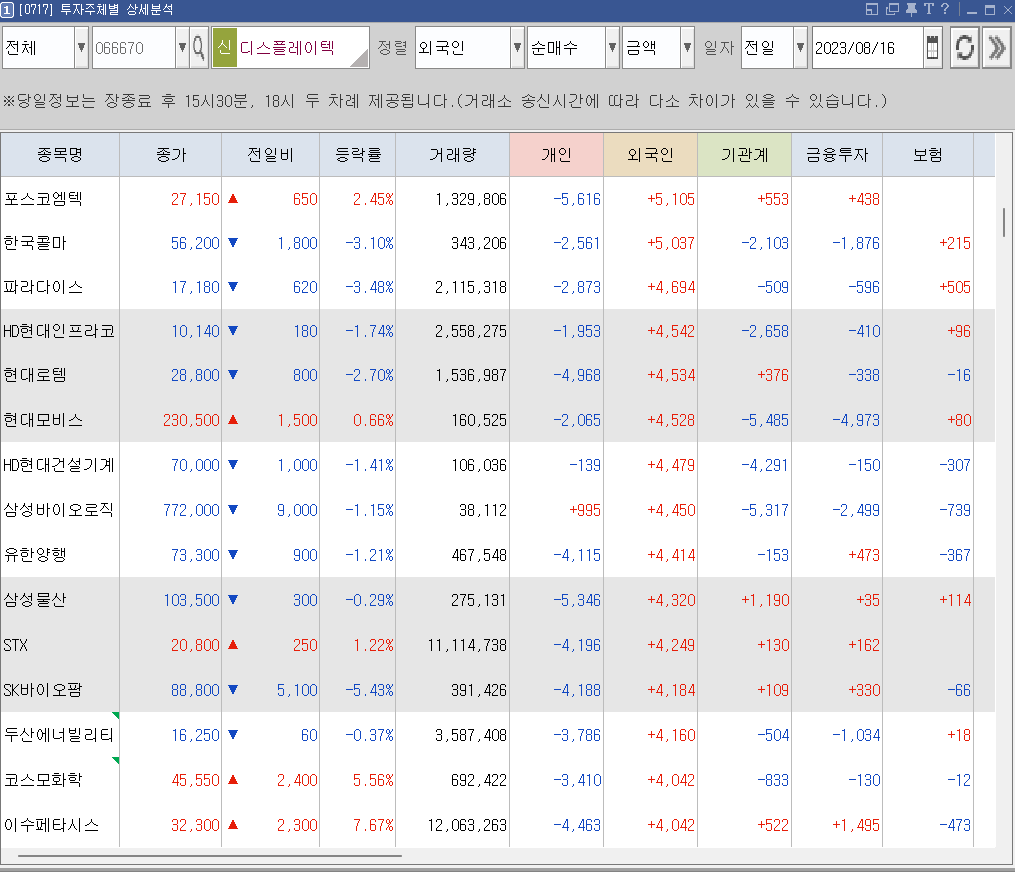Click 한국콜마 foreign value +5,037
This screenshot has width=1015, height=872.
(671, 243)
